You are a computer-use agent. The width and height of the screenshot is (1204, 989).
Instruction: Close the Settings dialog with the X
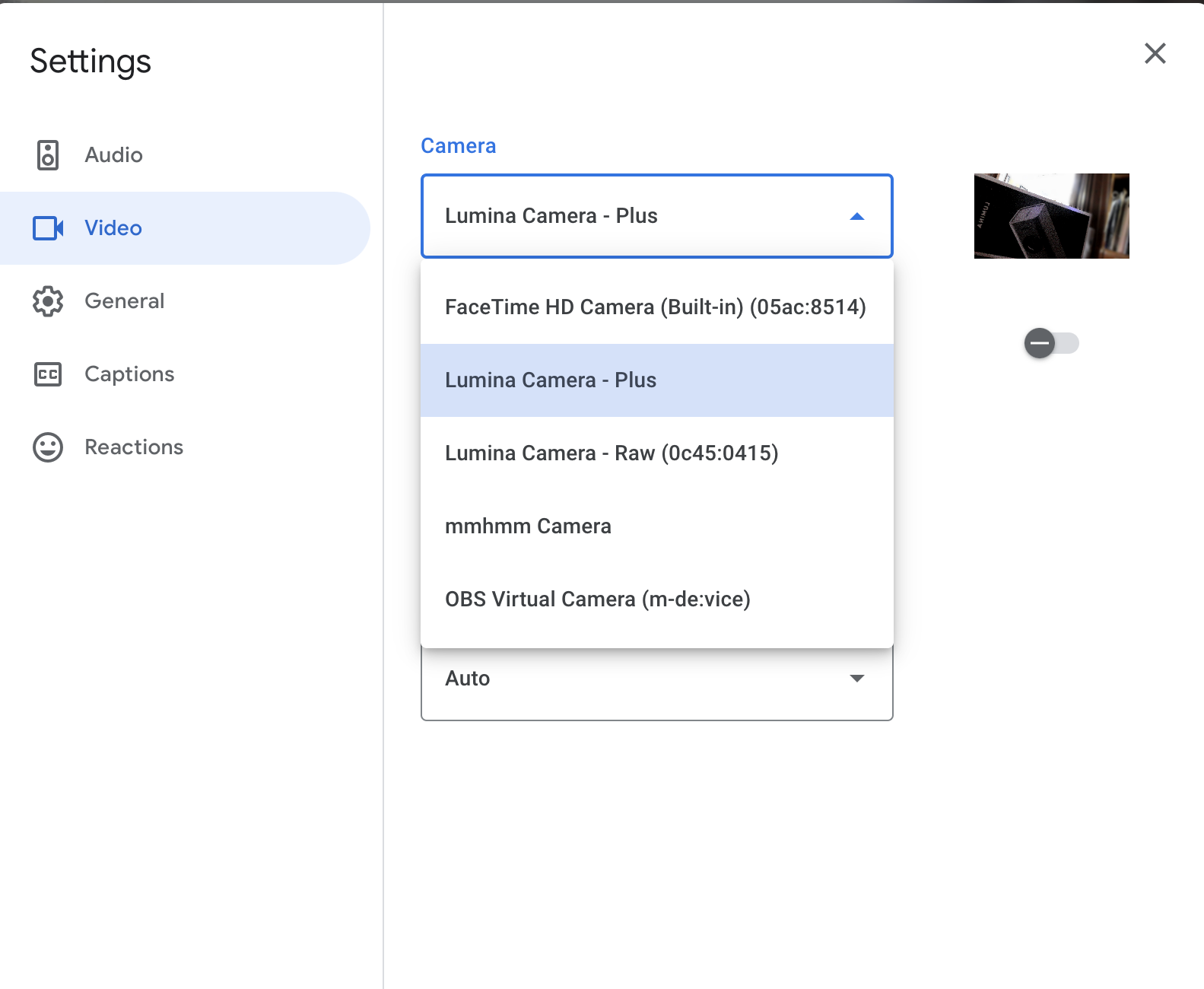pyautogui.click(x=1155, y=53)
